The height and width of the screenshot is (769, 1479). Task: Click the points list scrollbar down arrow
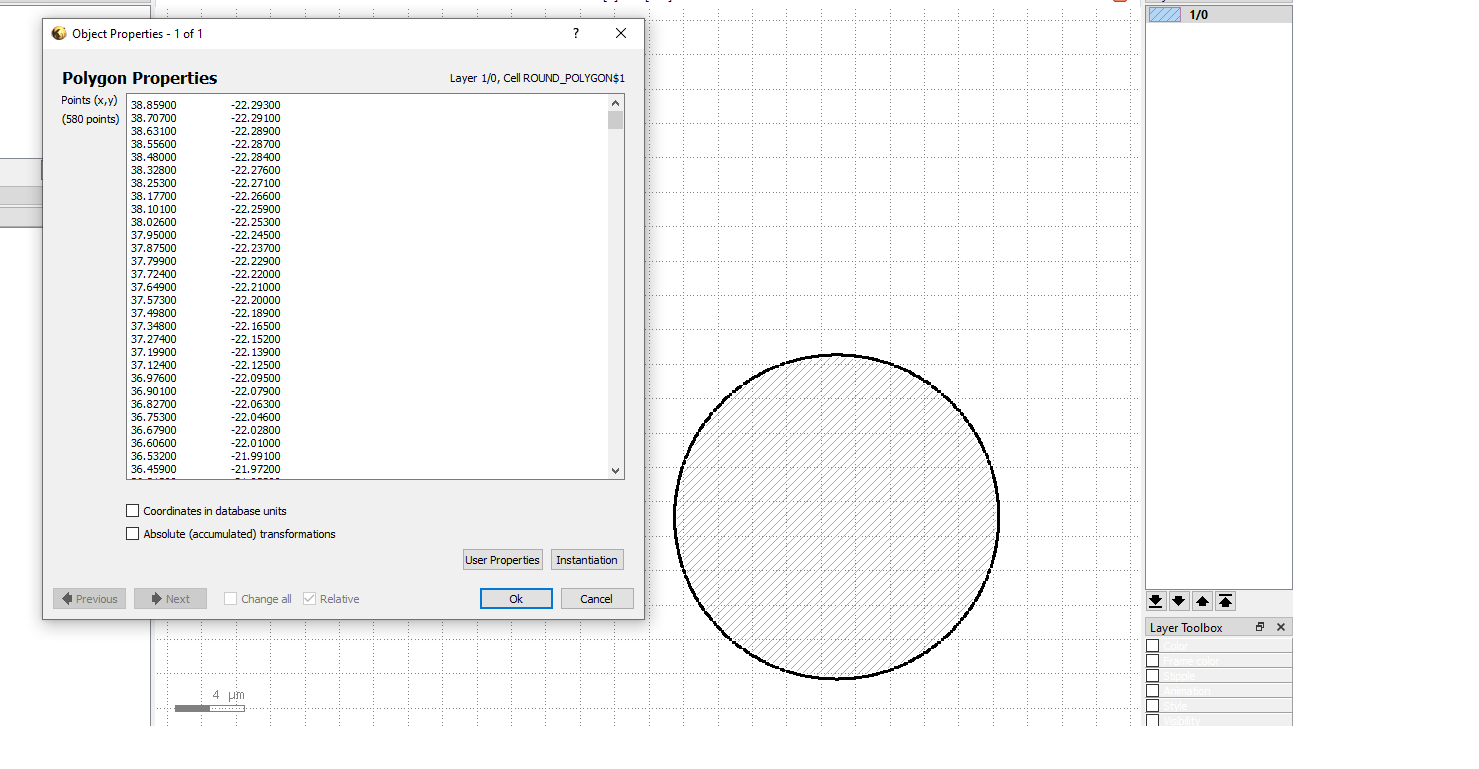(x=615, y=470)
